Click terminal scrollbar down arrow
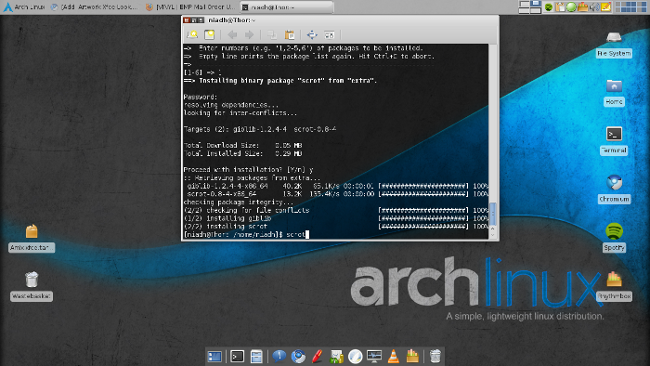 pos(492,235)
